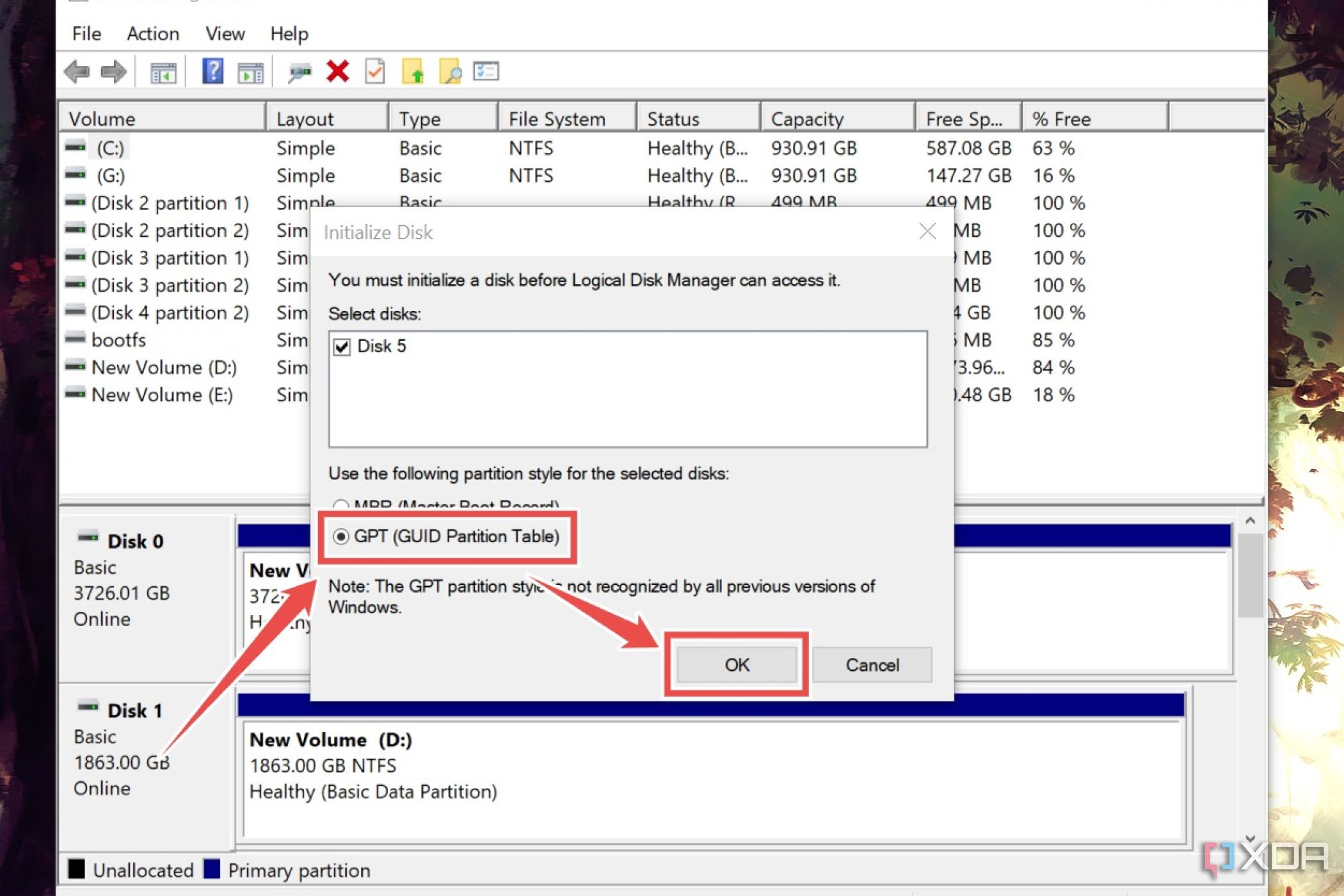Toggle Disk 5 checkbox selection

[343, 345]
